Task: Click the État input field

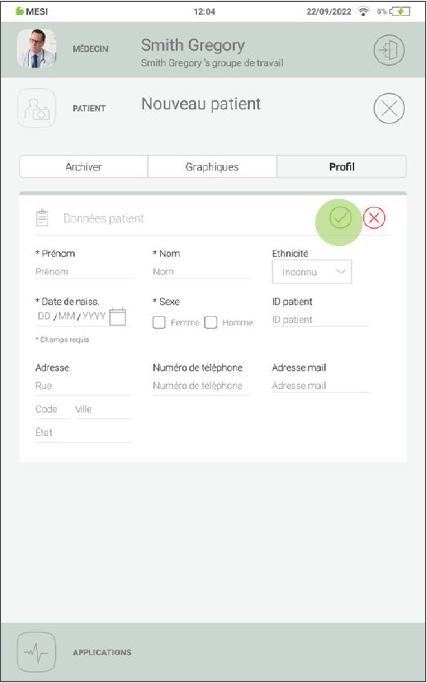Action: pos(83,433)
